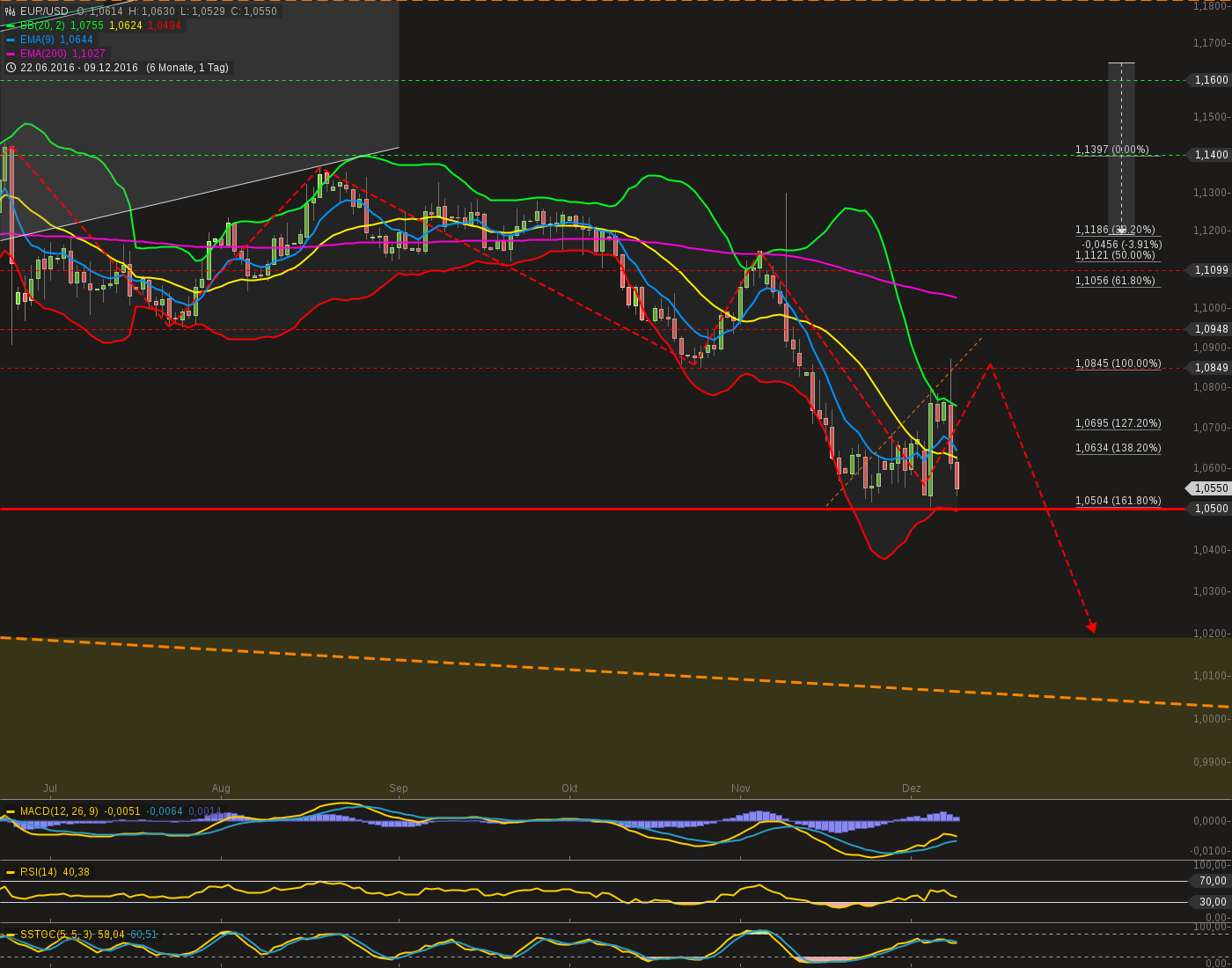Click the RSI 70,00 upper level marker
1232x968 pixels.
[x=1211, y=881]
